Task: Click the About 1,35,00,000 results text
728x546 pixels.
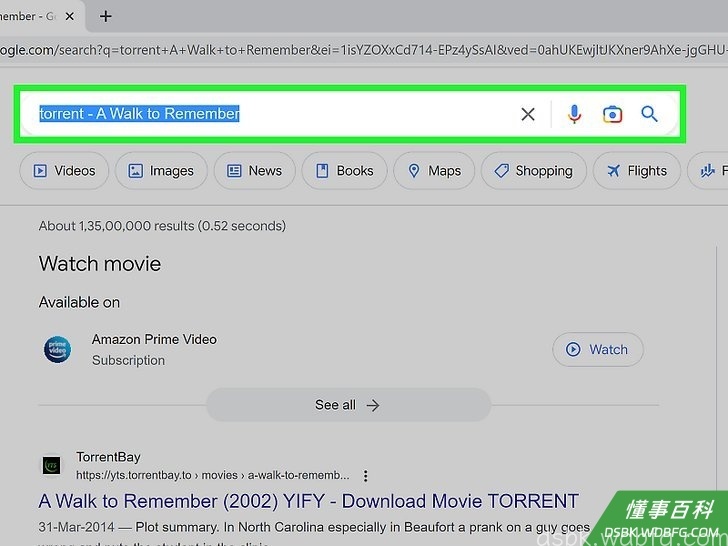Action: coord(162,226)
